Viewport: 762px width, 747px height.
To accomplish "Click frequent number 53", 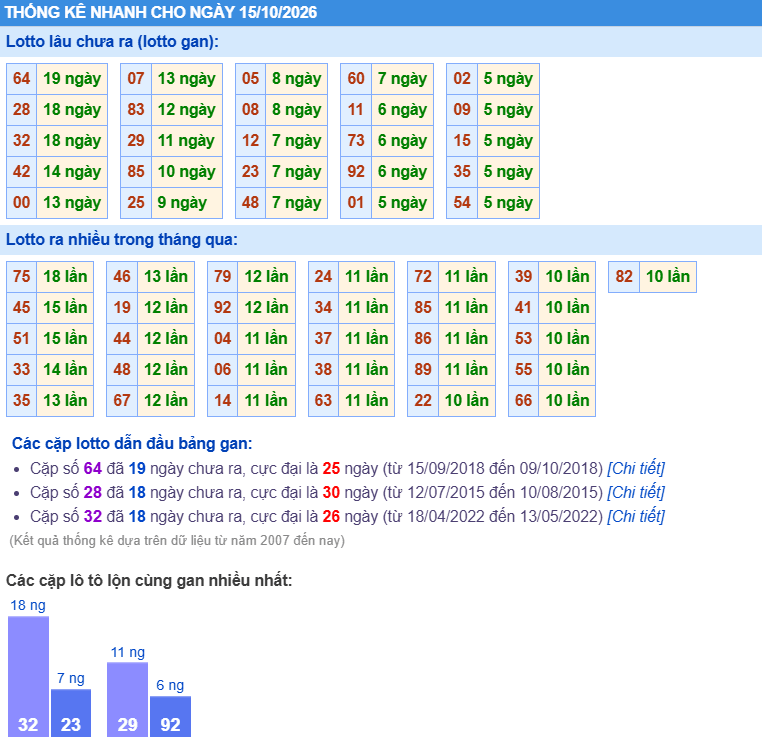I will [x=523, y=339].
